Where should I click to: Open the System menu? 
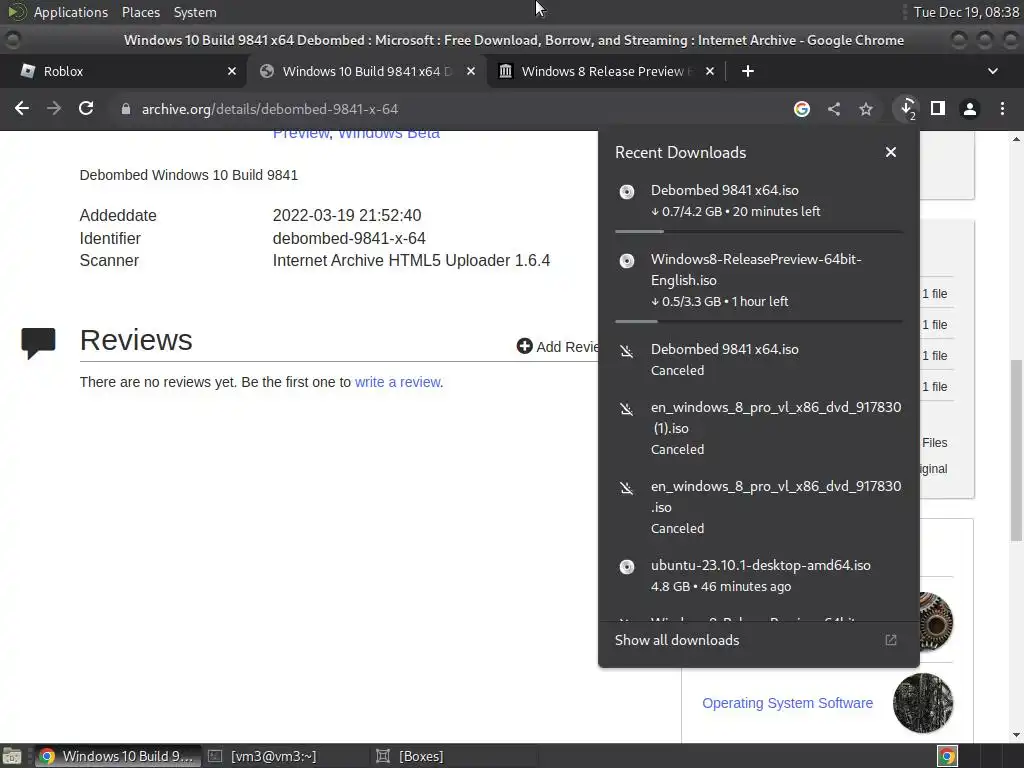click(195, 12)
